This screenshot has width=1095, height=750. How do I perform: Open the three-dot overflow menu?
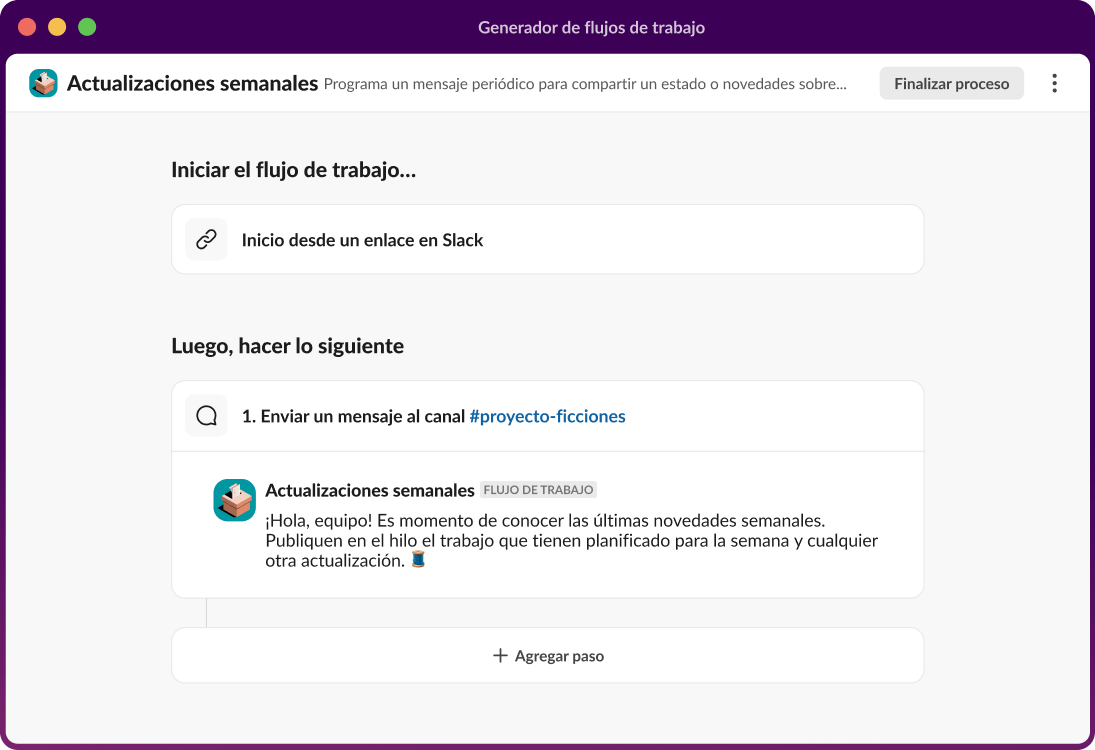(1054, 83)
